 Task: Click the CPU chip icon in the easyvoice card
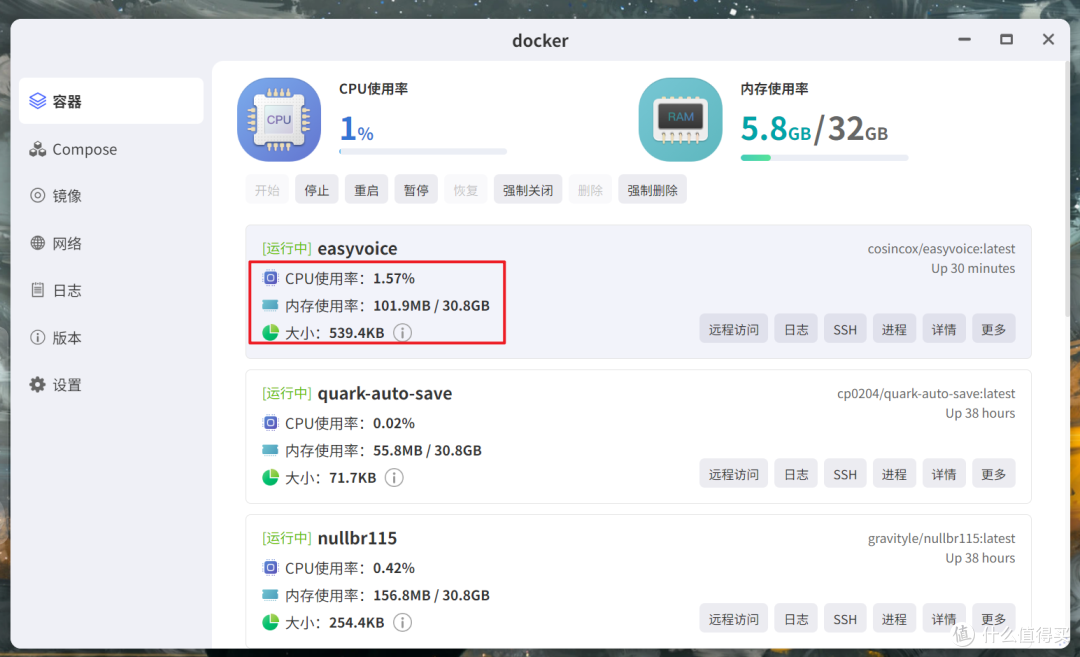click(270, 278)
